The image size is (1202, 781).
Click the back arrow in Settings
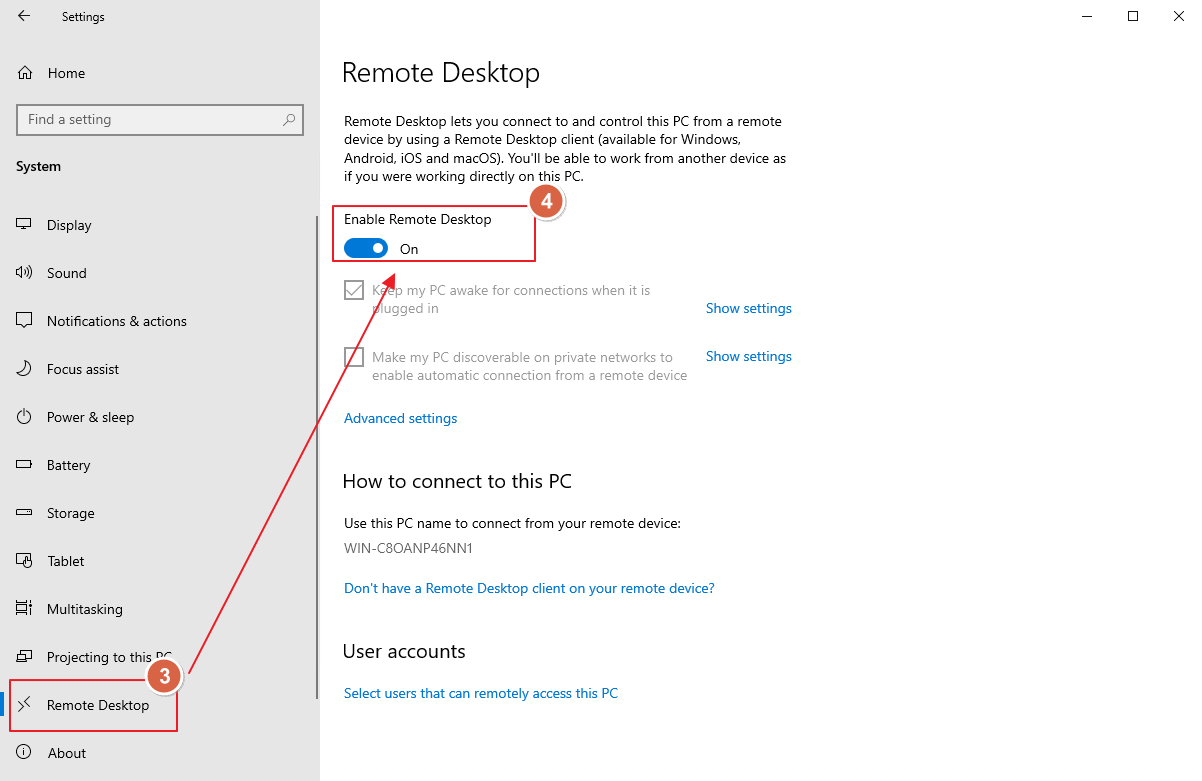24,16
